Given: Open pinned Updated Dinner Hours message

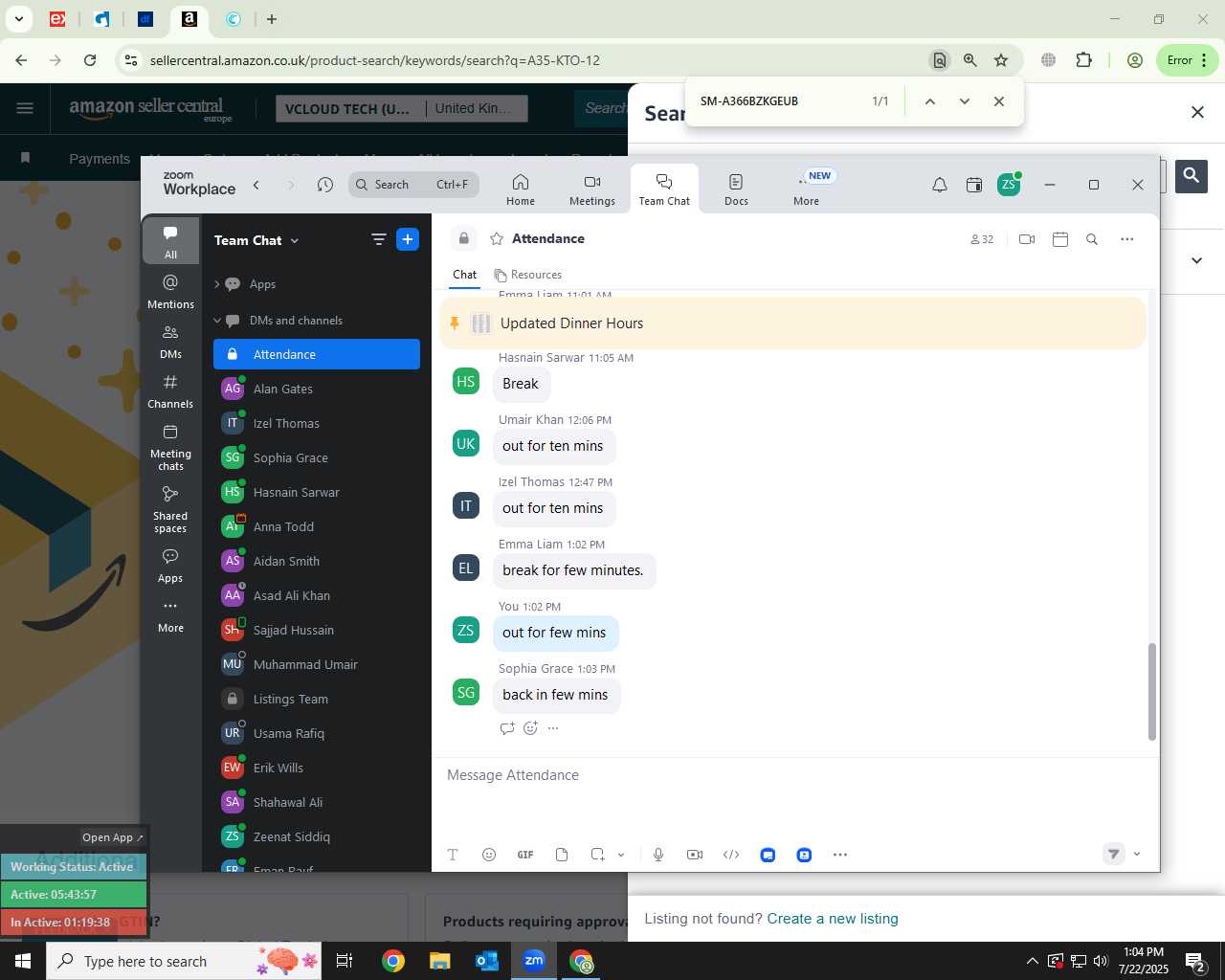Looking at the screenshot, I should click(x=792, y=323).
